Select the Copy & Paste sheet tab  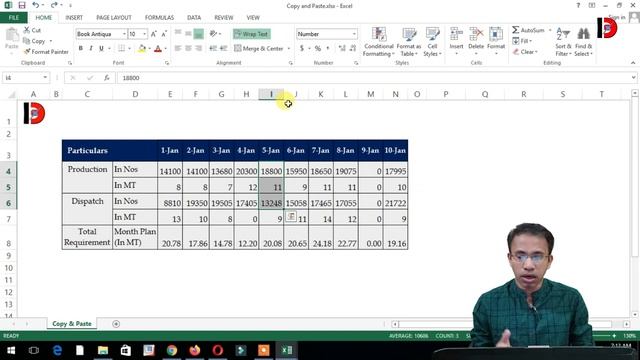point(72,324)
